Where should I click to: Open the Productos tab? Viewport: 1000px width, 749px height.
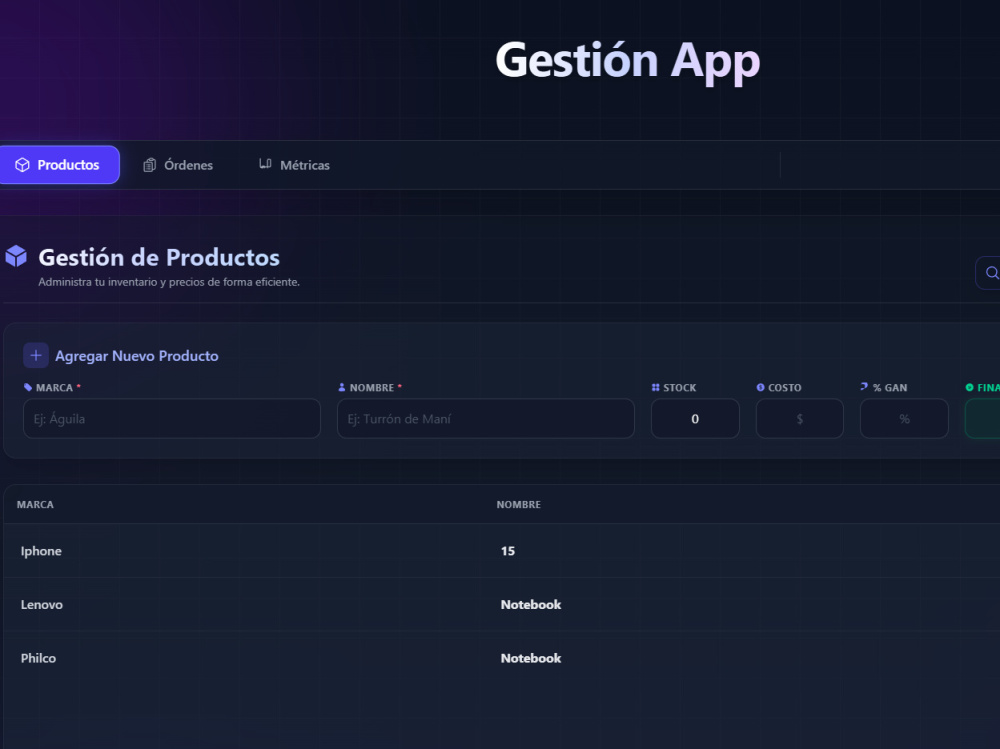pyautogui.click(x=59, y=165)
